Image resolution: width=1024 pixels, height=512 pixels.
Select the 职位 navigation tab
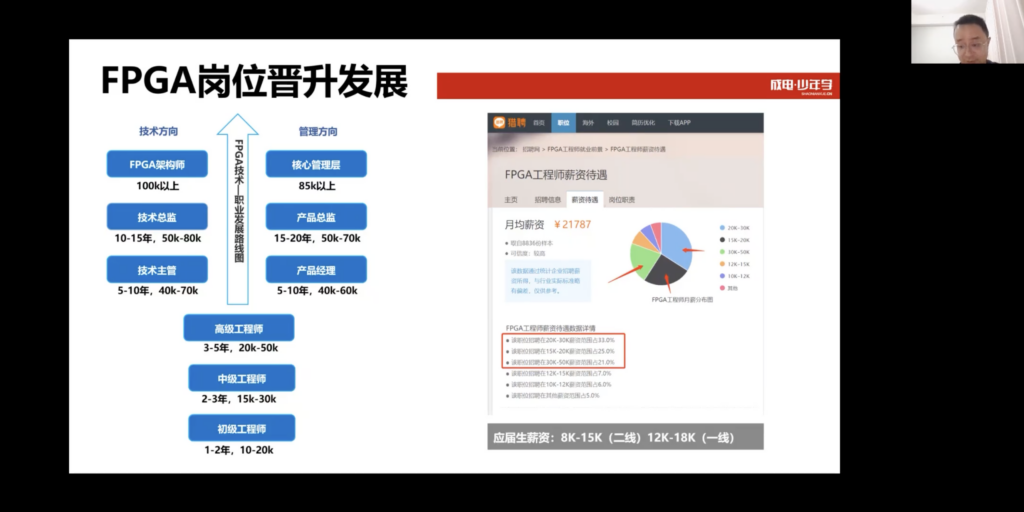(563, 123)
